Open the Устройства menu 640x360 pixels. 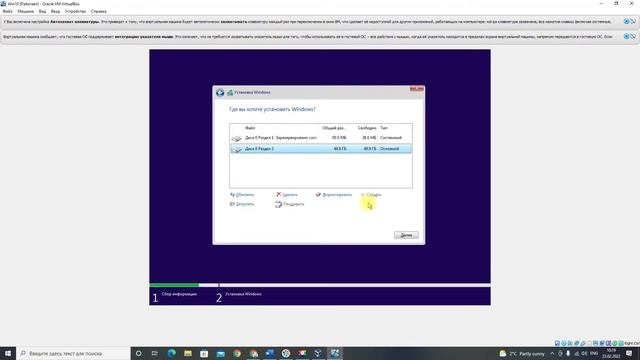tap(76, 11)
